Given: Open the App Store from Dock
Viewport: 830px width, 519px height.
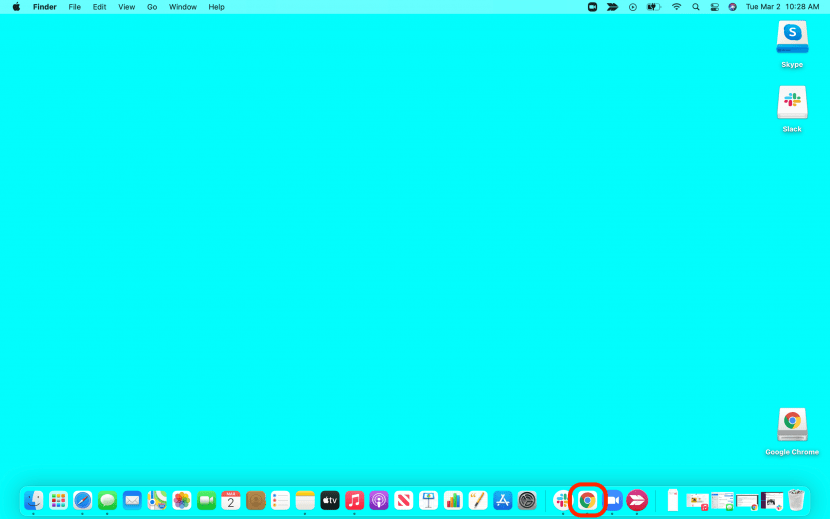Looking at the screenshot, I should pos(503,500).
